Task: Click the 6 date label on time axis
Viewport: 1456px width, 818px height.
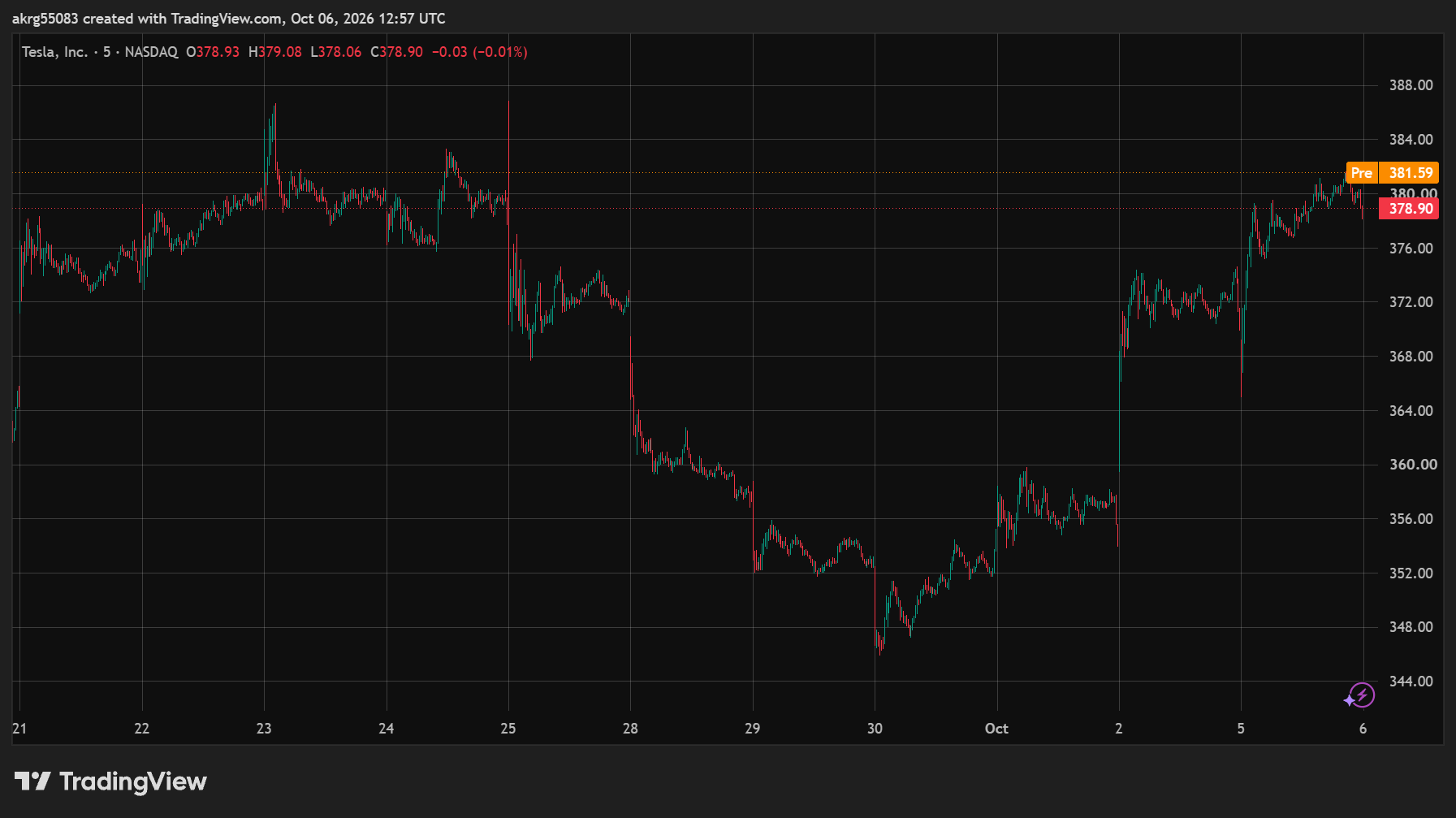Action: [x=1363, y=729]
